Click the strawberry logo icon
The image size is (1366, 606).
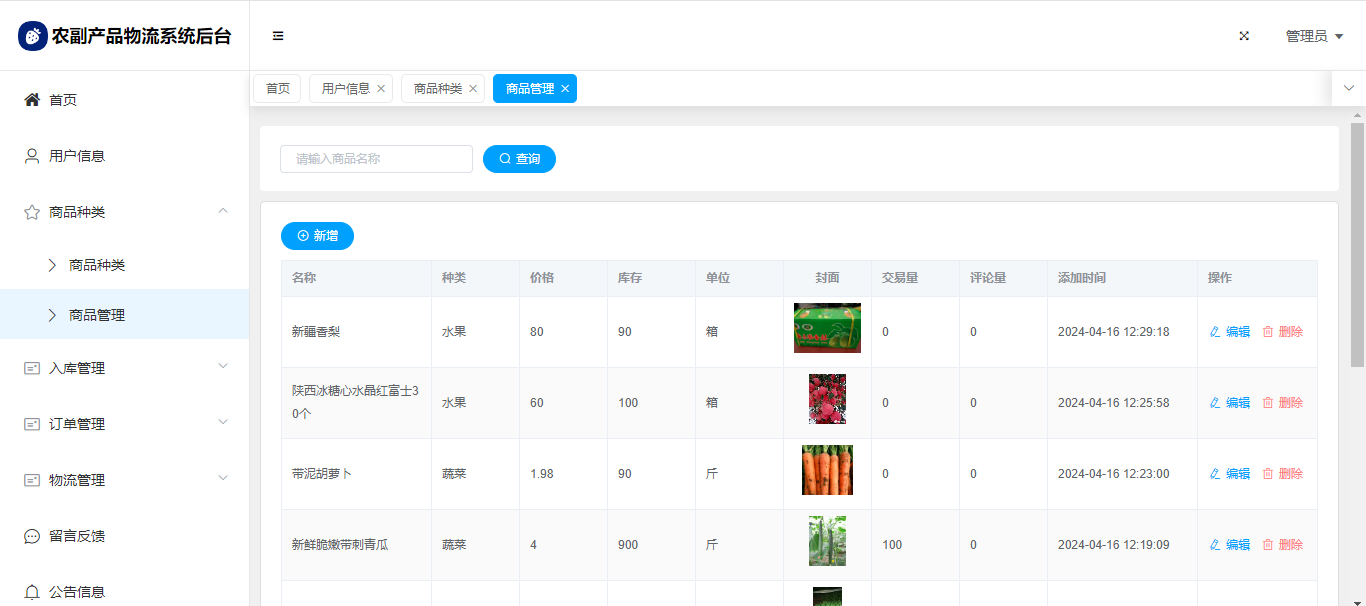[x=33, y=36]
